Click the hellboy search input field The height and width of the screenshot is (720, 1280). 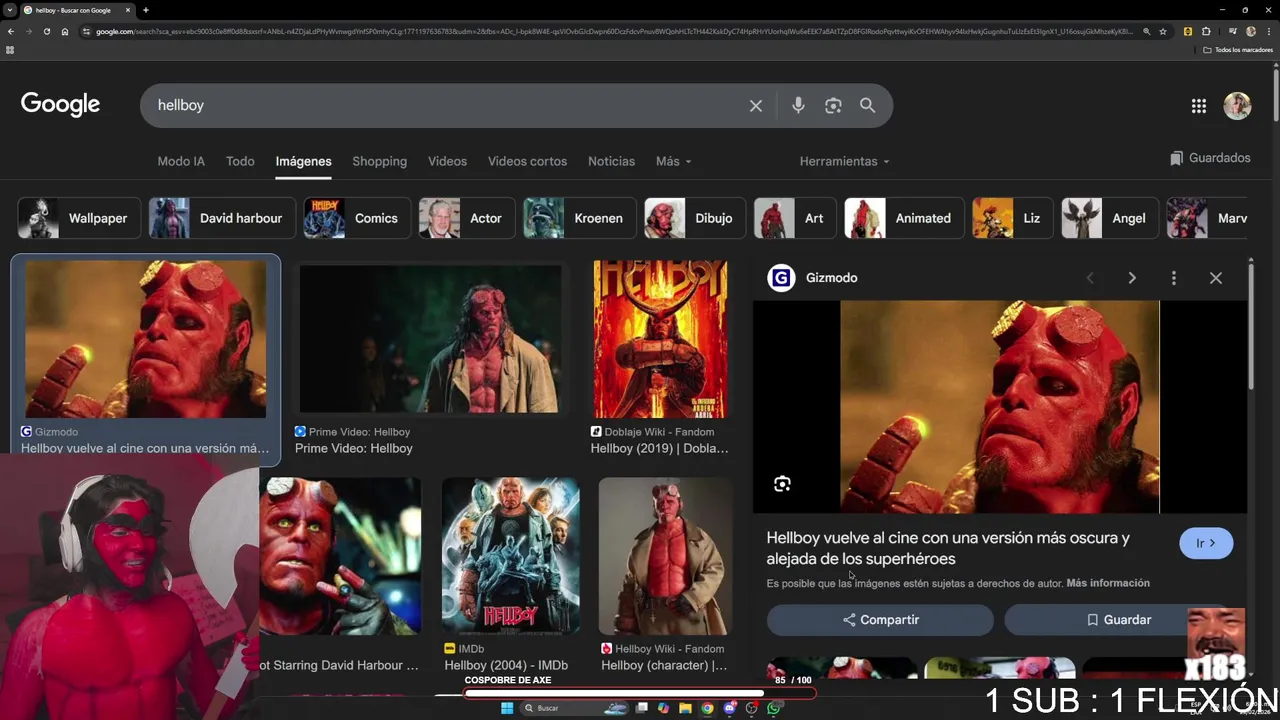tap(445, 106)
